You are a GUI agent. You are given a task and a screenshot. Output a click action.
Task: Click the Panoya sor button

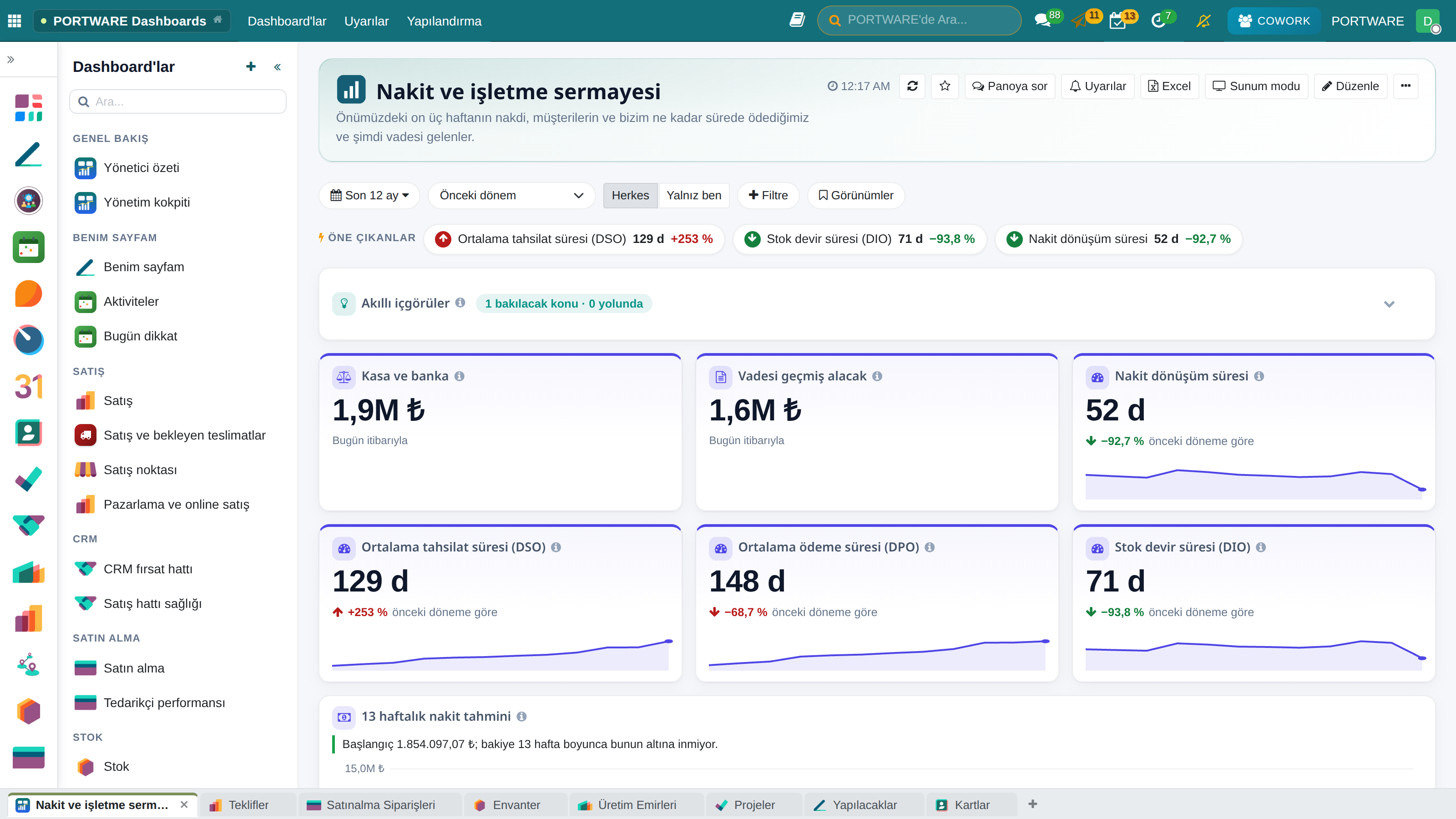tap(1010, 86)
